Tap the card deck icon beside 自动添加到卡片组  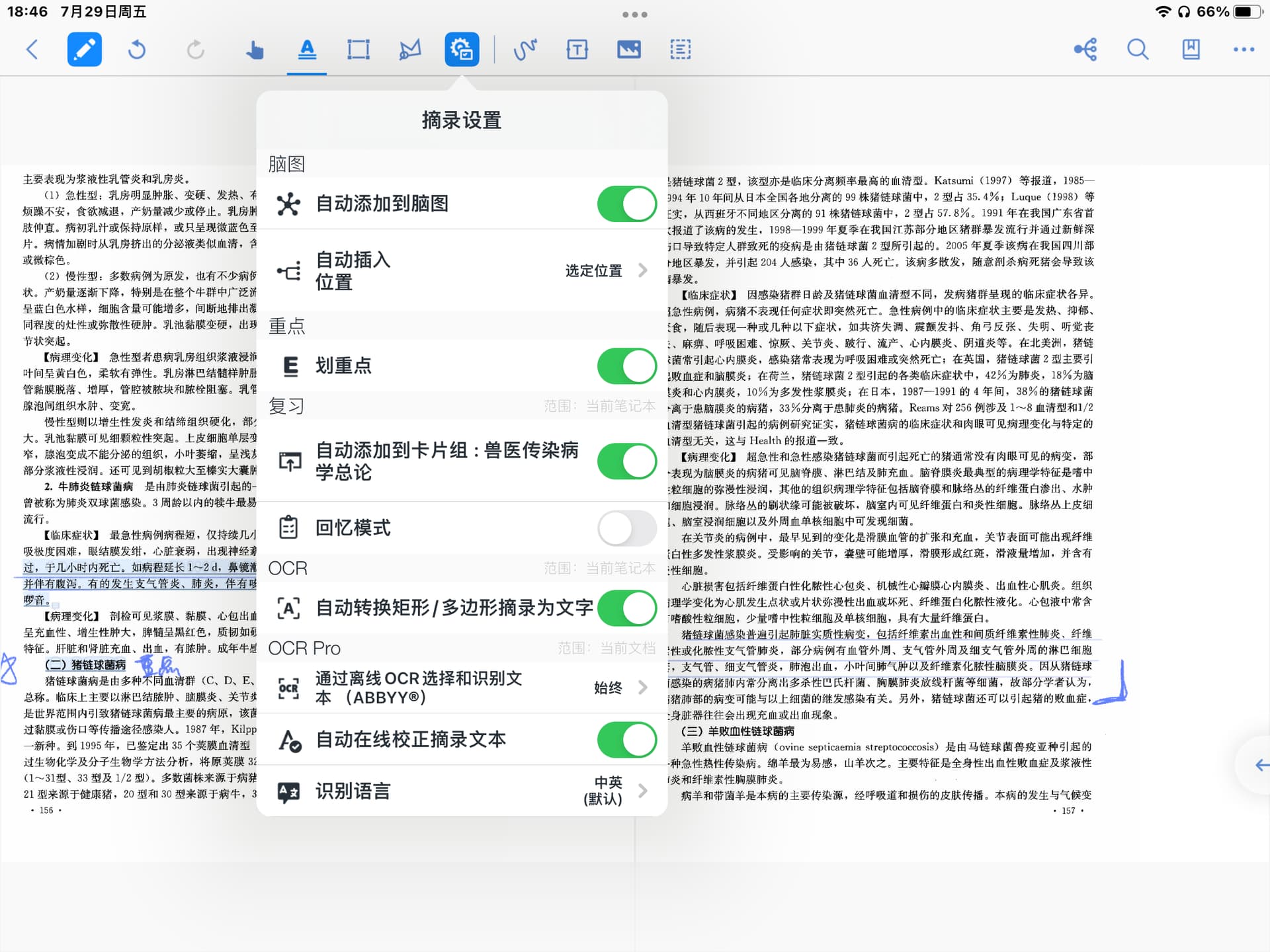tap(290, 461)
